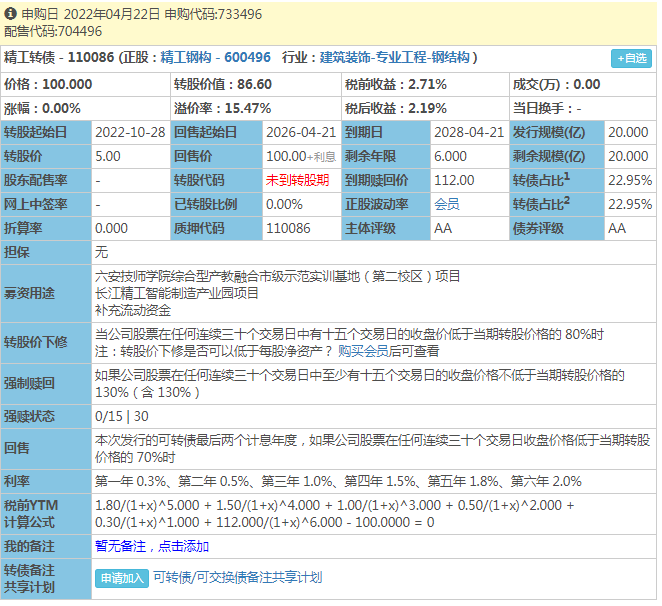This screenshot has width=662, height=606.
Task: Click the 转股起始日 value 2022-10-28
Action: 130,133
